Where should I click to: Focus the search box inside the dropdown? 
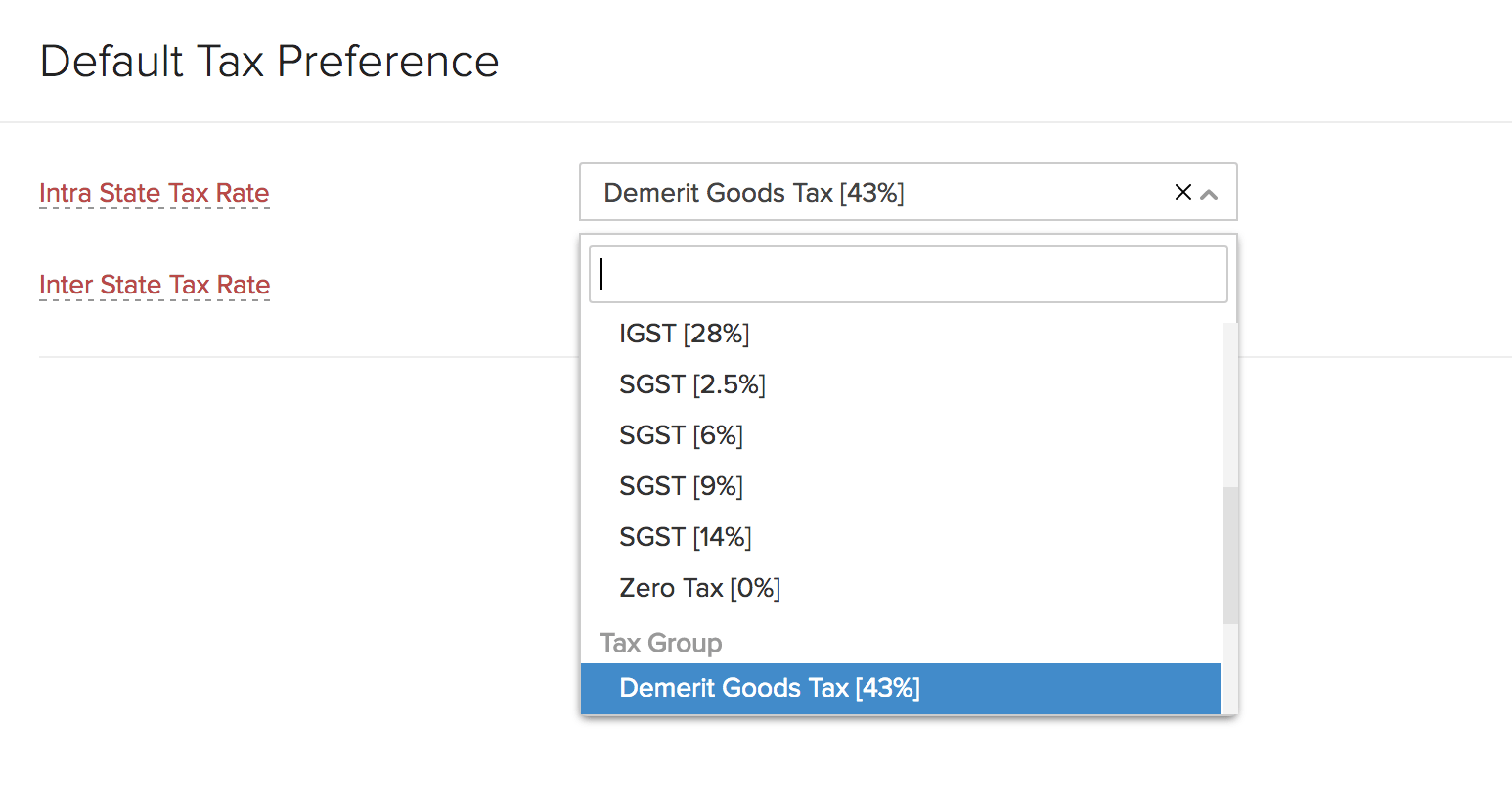908,274
